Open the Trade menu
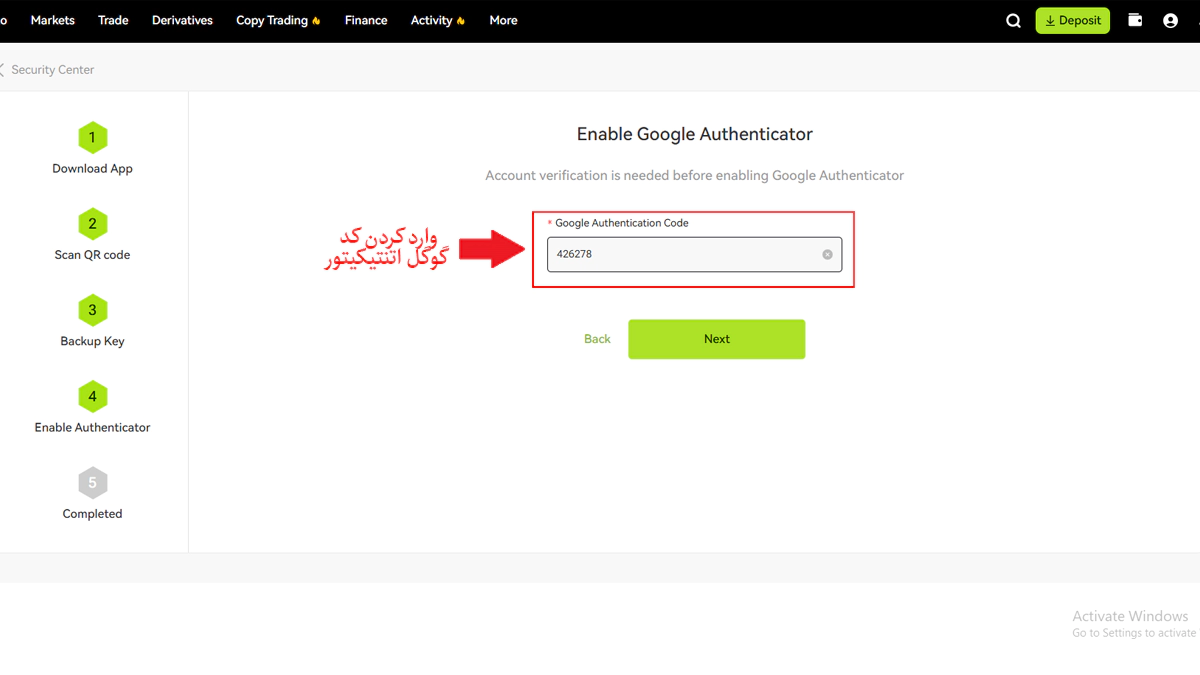This screenshot has height=675, width=1200. (113, 20)
